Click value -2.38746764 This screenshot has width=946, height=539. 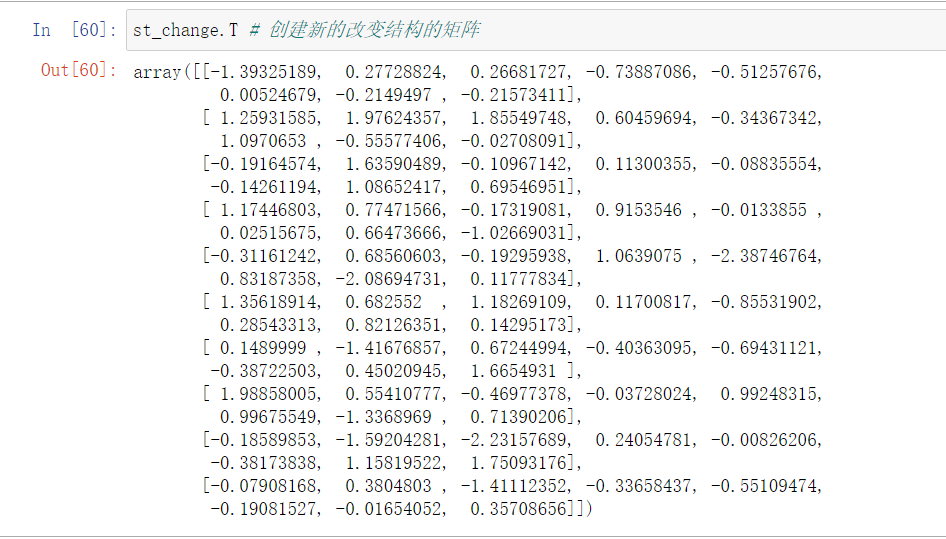coord(764,256)
